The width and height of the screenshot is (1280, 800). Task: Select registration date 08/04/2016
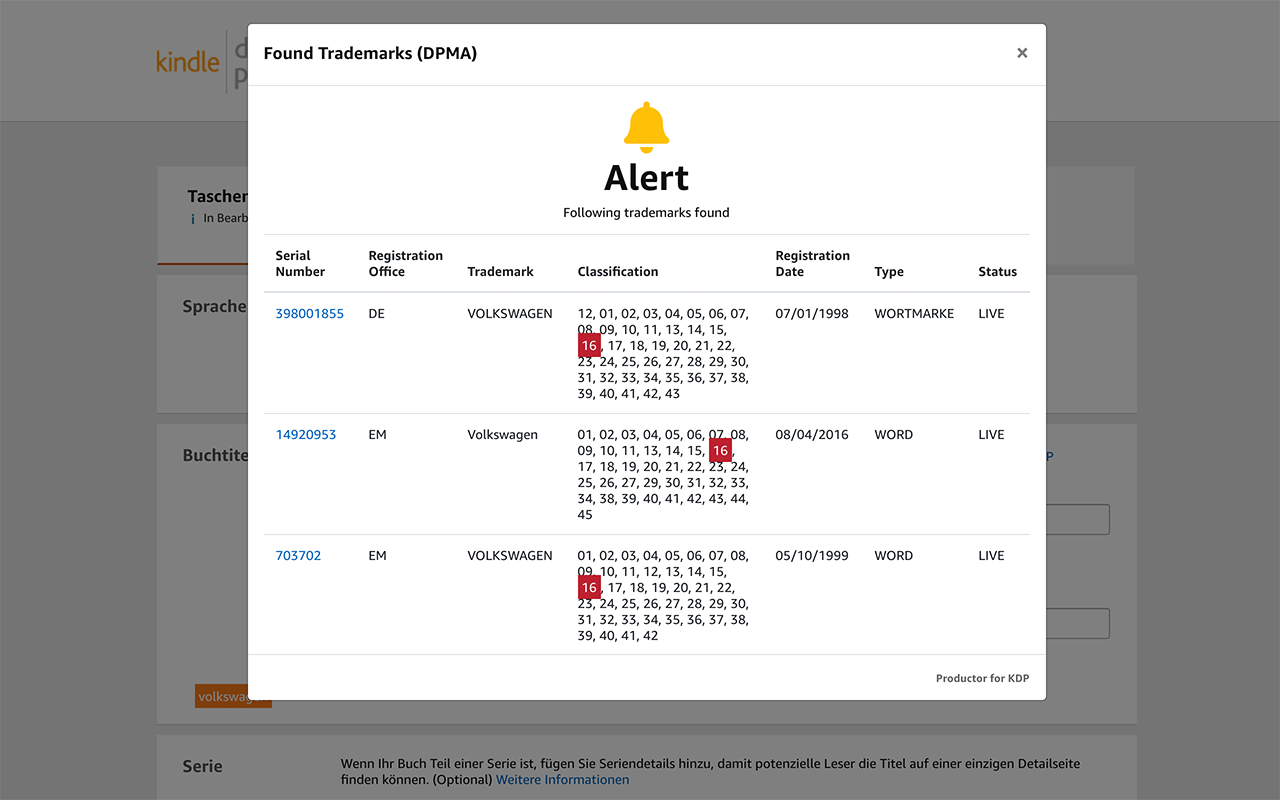tap(812, 435)
